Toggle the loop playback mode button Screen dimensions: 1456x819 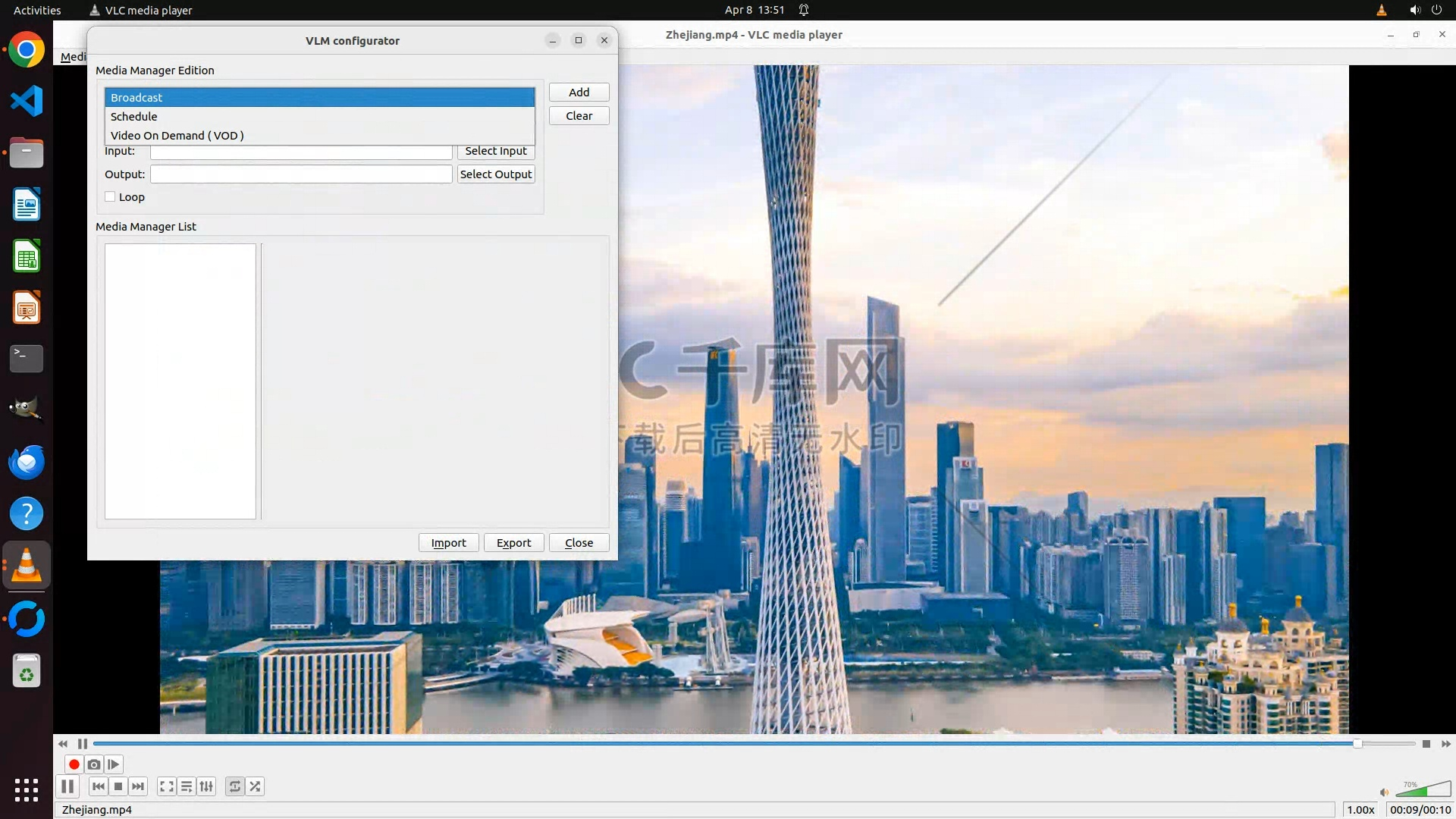(x=235, y=786)
